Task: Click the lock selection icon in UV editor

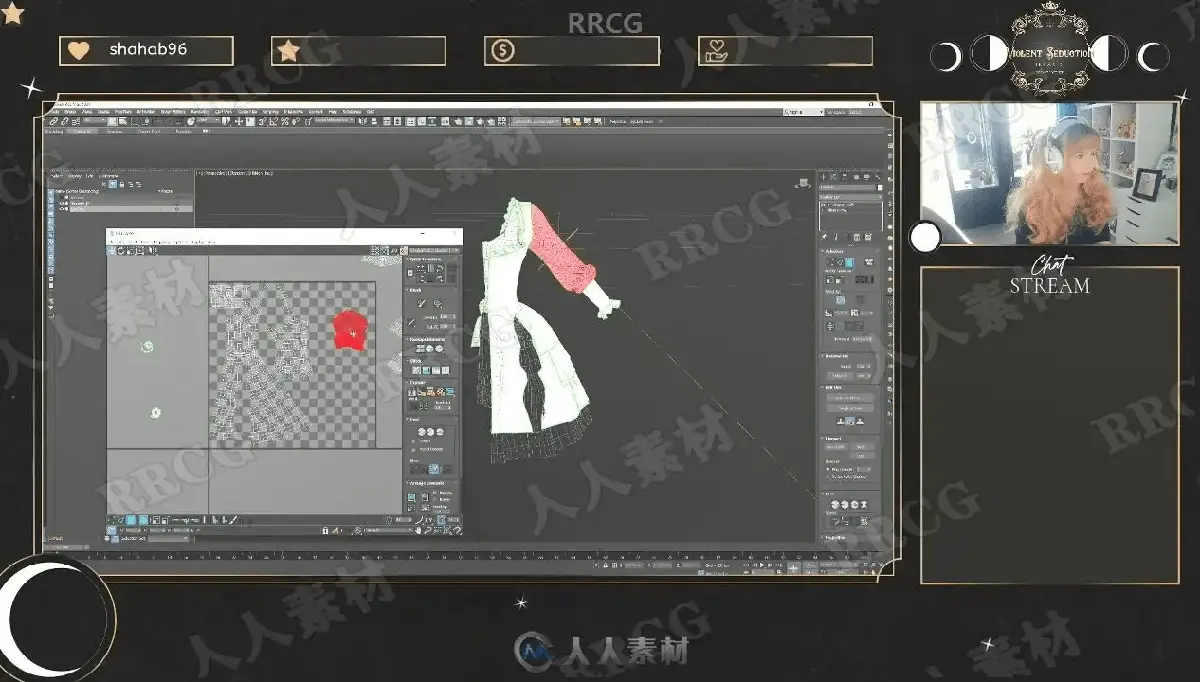Action: [325, 530]
